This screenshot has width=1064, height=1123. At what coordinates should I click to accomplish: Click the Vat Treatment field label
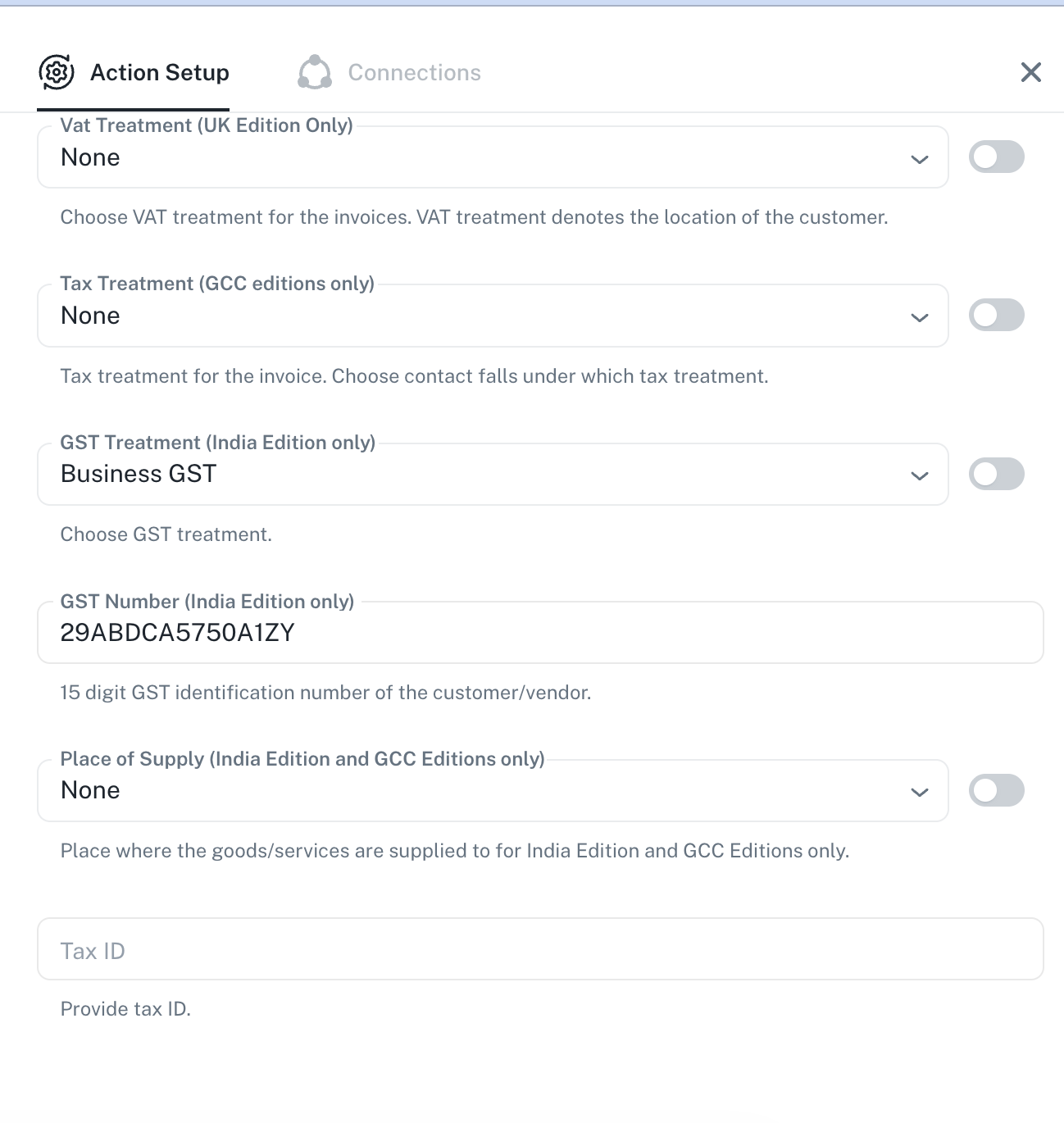tap(207, 125)
